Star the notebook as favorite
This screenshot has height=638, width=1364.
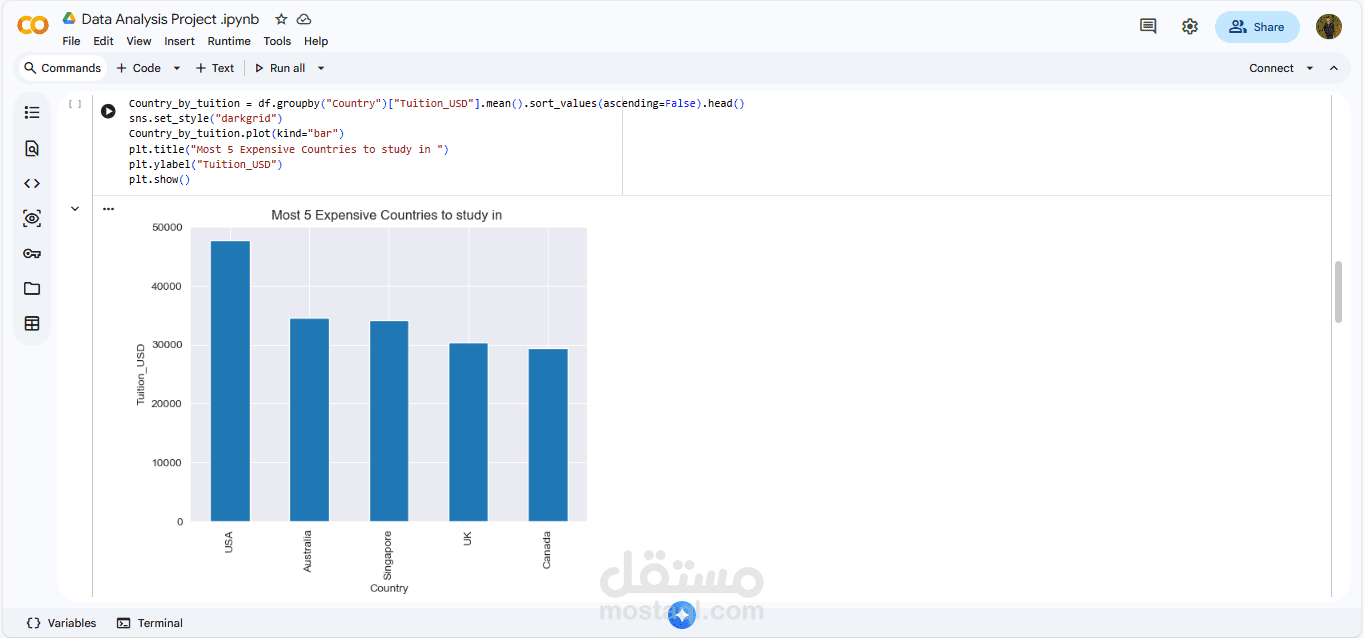click(x=283, y=18)
